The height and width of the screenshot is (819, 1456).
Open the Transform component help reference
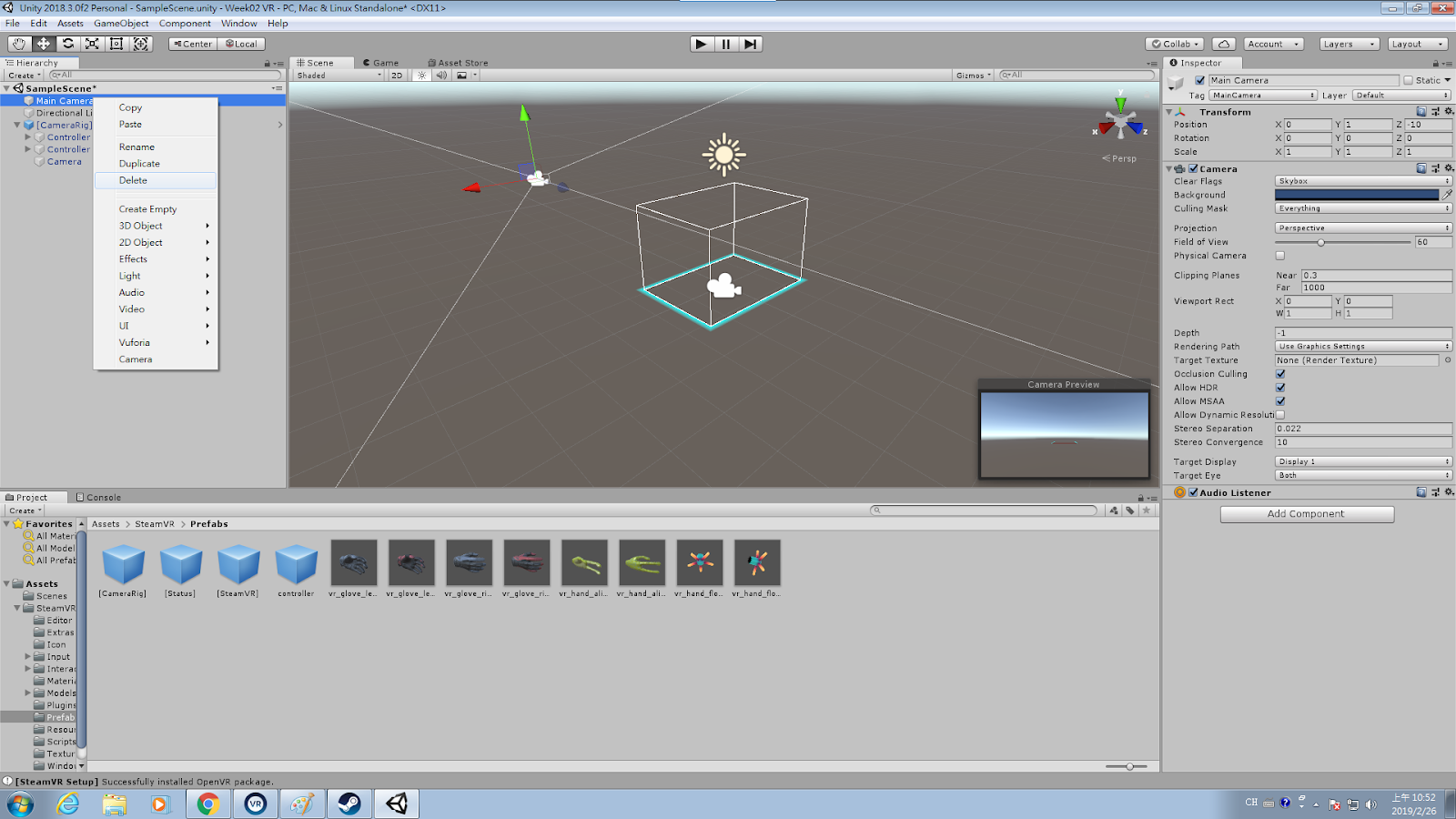click(1421, 112)
